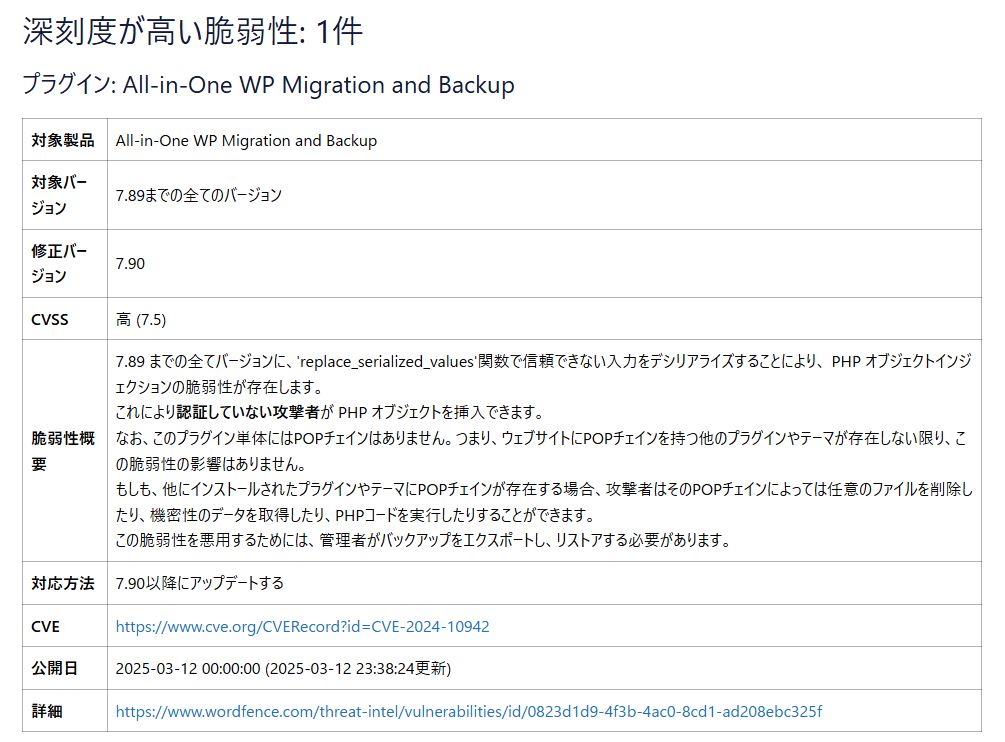
Task: Select the 対象バージョン row label
Action: pyautogui.click(x=59, y=195)
